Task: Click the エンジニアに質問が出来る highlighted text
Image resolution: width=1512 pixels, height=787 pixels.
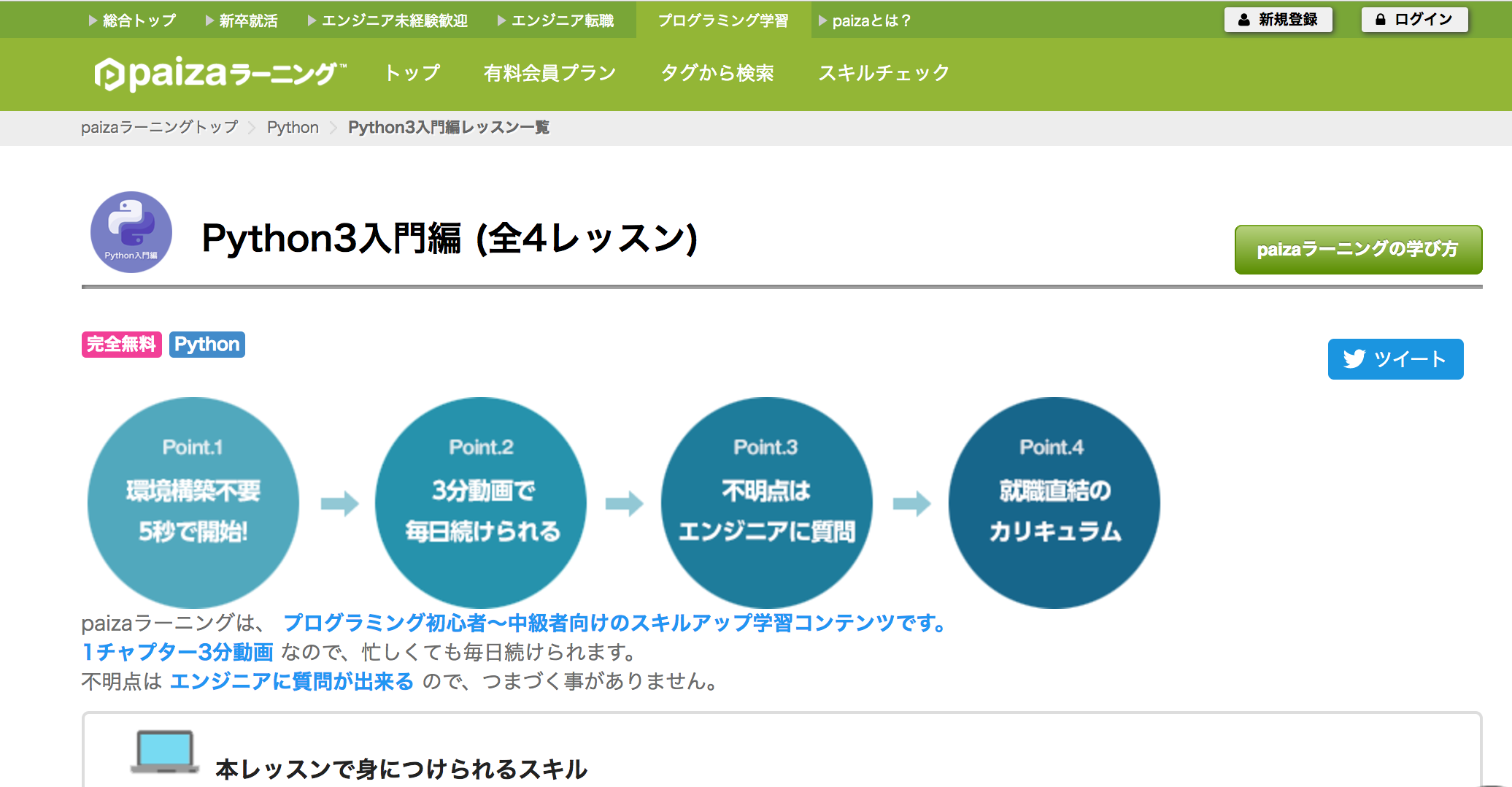Action: 292,681
